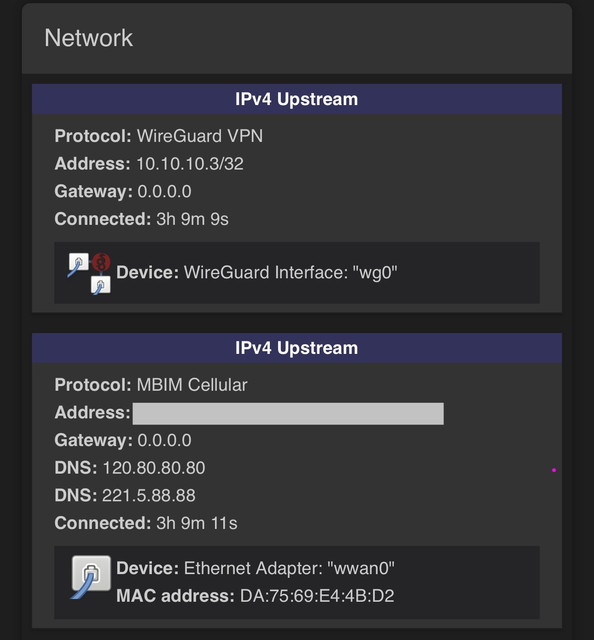Click the WireGuard tunnel interface icon
Screen dimensions: 594x640
89,273
